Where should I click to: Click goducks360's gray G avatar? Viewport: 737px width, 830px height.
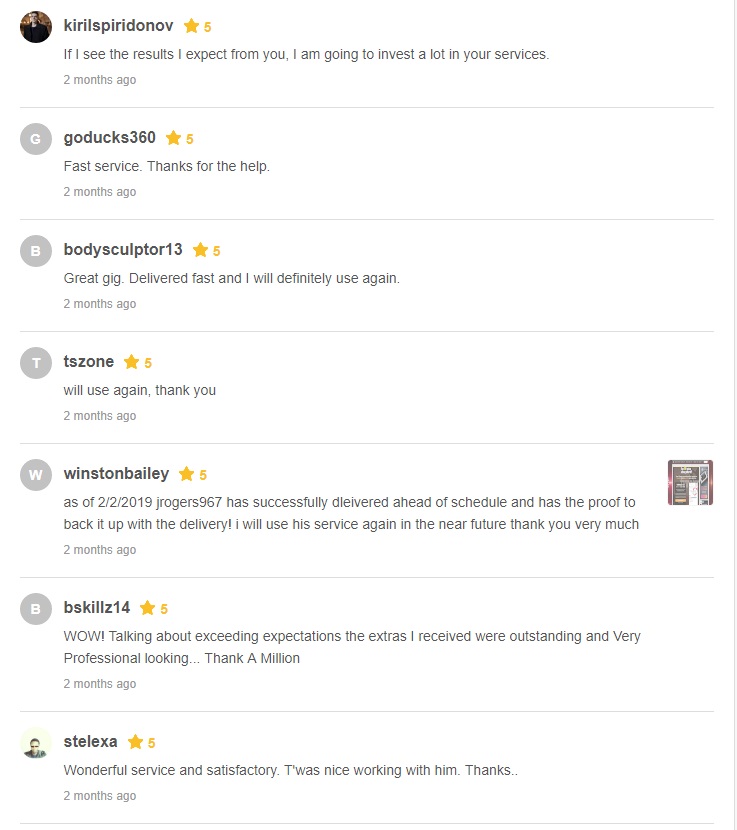pos(36,139)
